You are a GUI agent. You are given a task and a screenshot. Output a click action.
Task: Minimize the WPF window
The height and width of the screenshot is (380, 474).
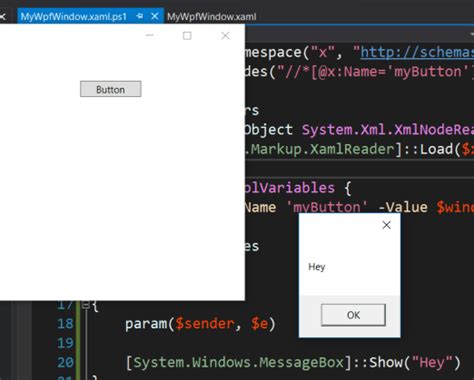(x=150, y=35)
